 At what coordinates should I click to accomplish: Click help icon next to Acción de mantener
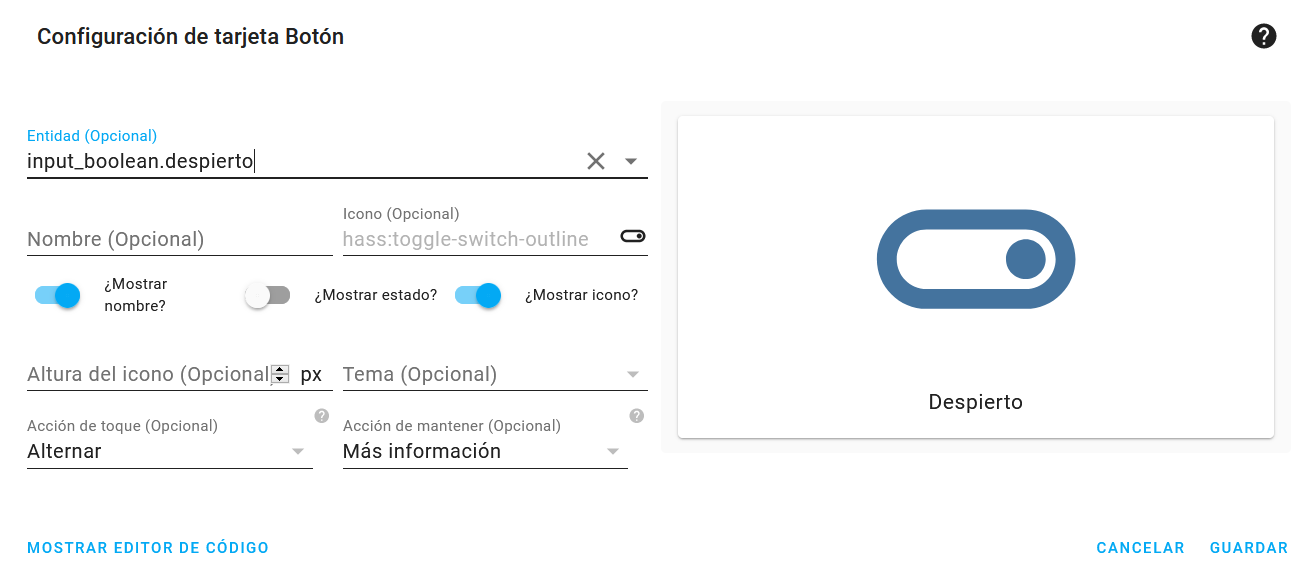coord(637,416)
